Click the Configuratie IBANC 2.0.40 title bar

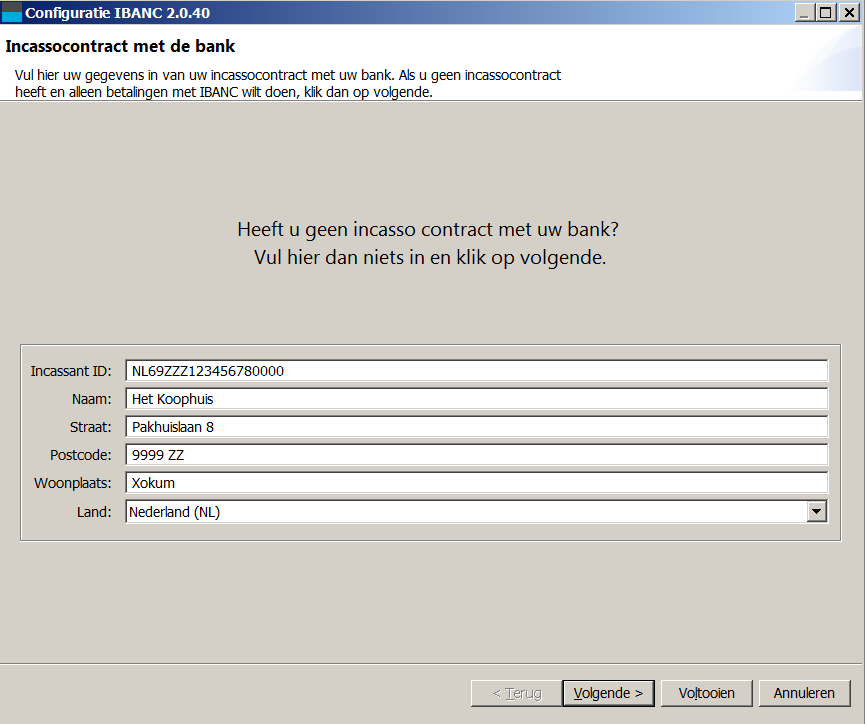400,13
